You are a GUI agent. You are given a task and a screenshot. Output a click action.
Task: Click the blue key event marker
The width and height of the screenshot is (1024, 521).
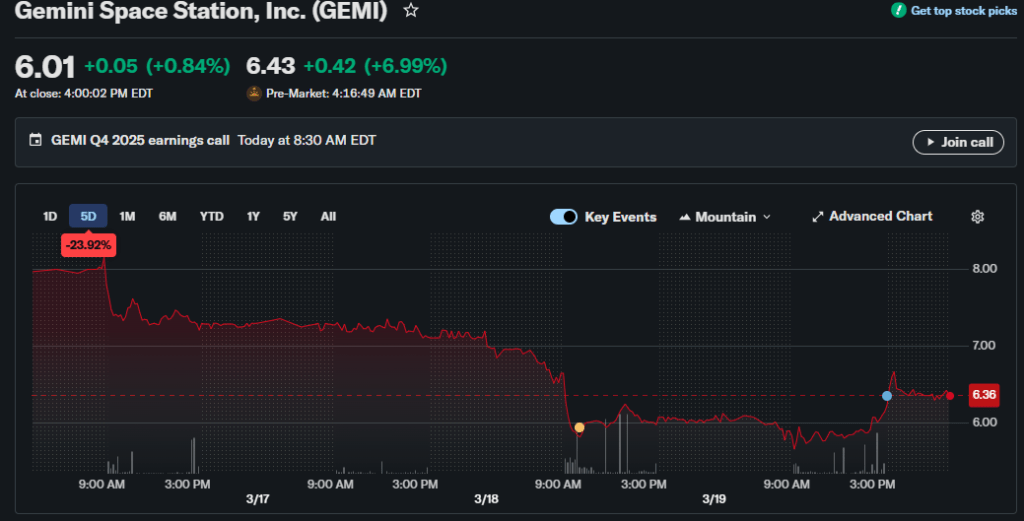pyautogui.click(x=887, y=396)
